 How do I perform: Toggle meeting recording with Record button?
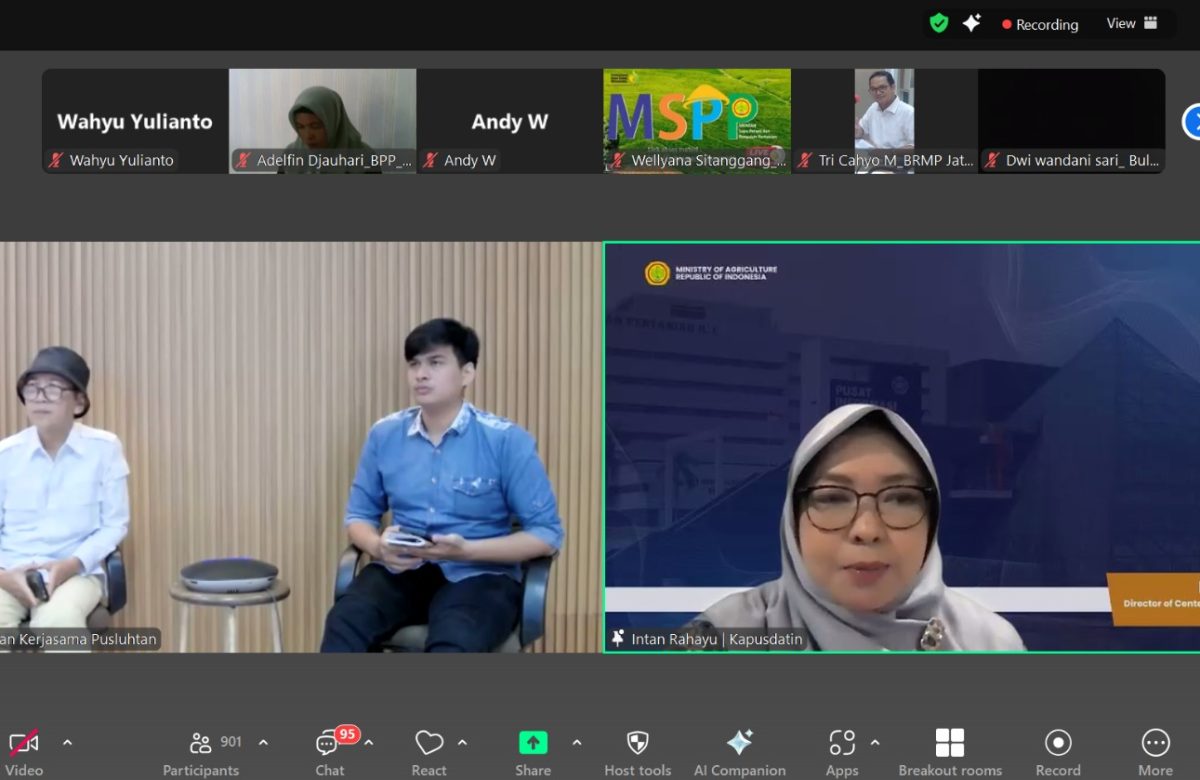[1057, 752]
